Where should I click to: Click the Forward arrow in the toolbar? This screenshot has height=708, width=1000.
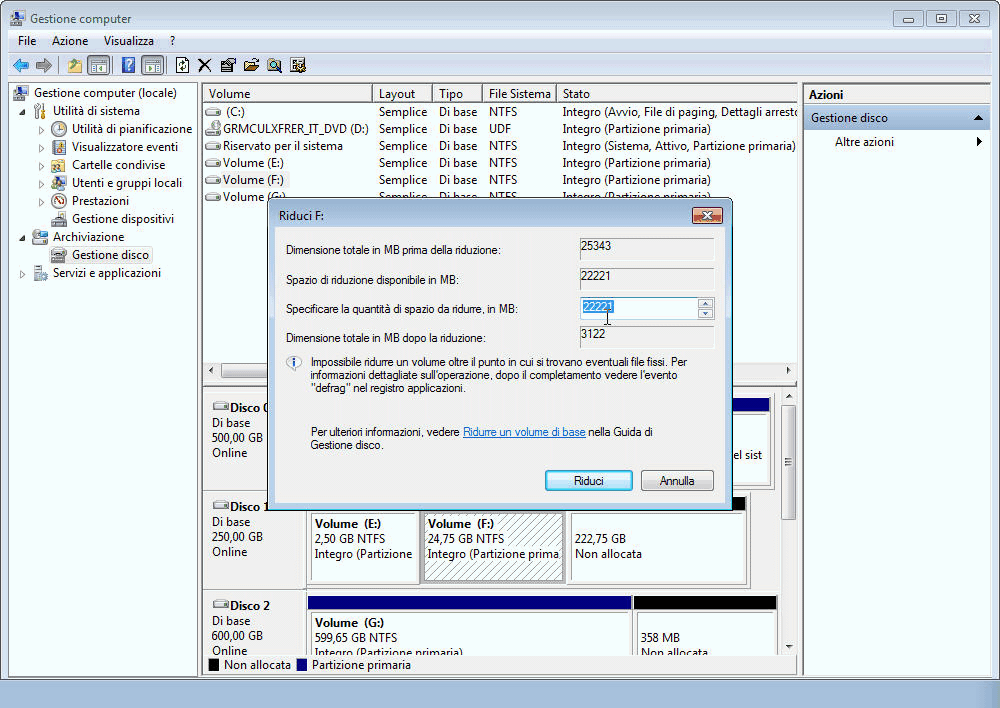tap(43, 65)
